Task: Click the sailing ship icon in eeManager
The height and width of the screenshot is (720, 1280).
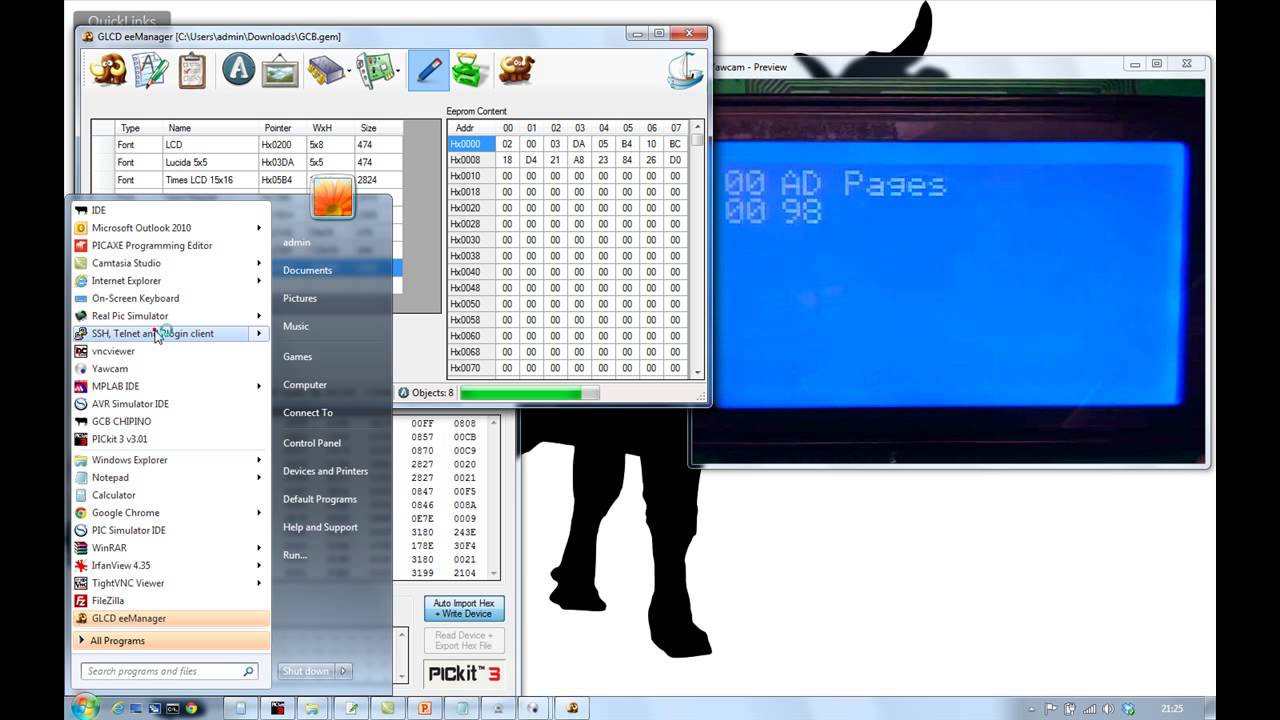Action: [686, 70]
